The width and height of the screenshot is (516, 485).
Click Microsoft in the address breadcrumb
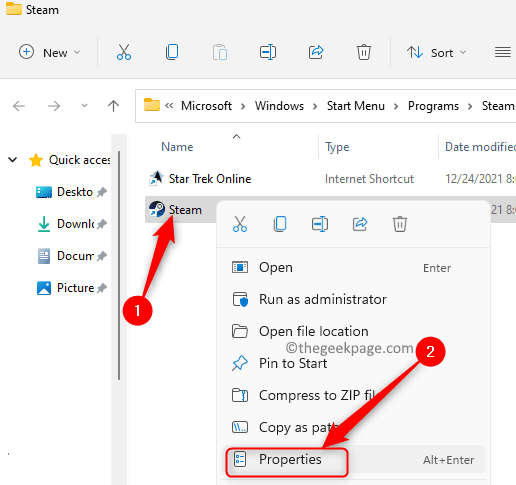[x=206, y=106]
